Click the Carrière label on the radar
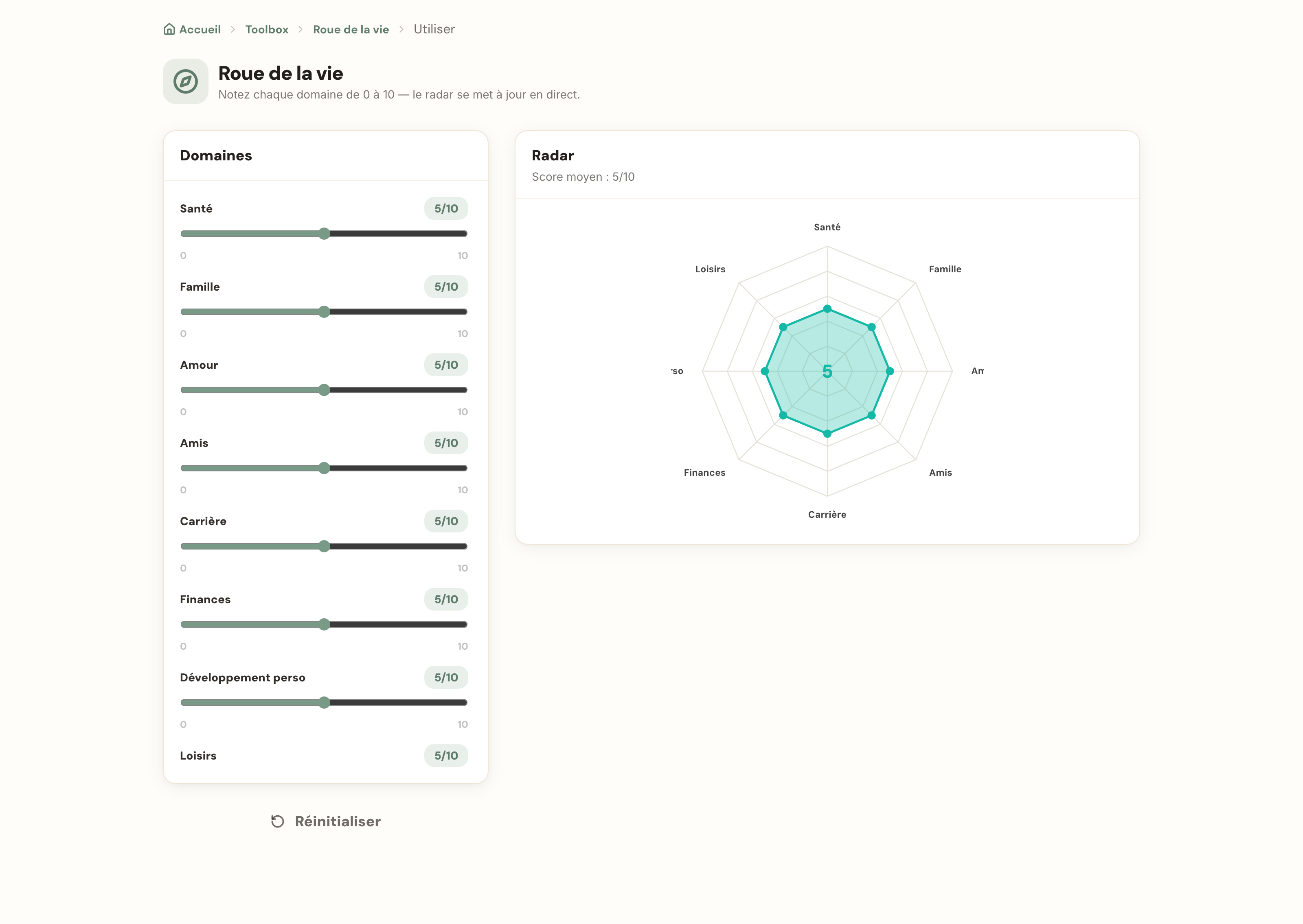This screenshot has width=1303, height=924. coord(827,515)
